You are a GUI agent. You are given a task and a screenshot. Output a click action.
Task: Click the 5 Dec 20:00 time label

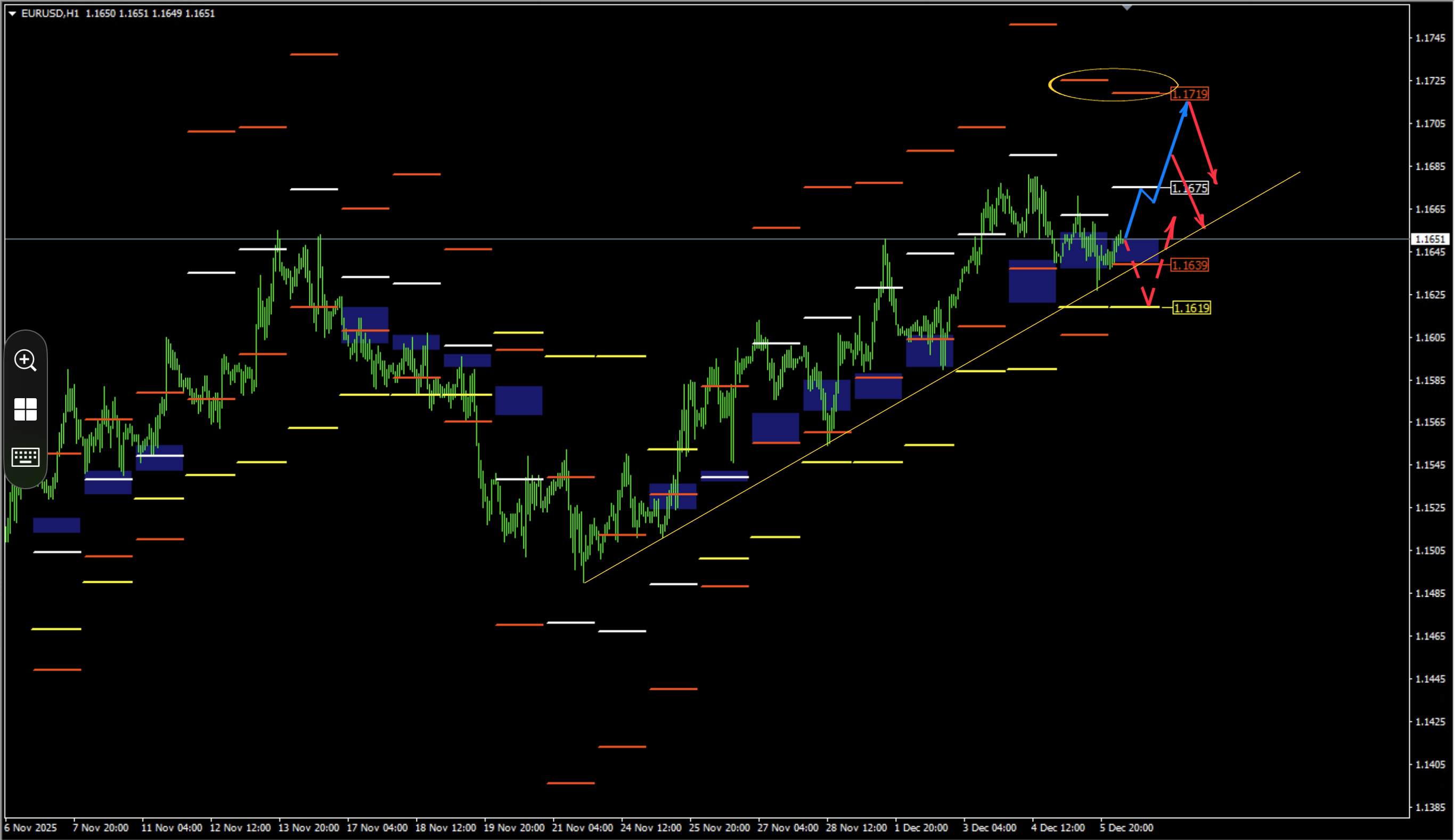(1126, 827)
